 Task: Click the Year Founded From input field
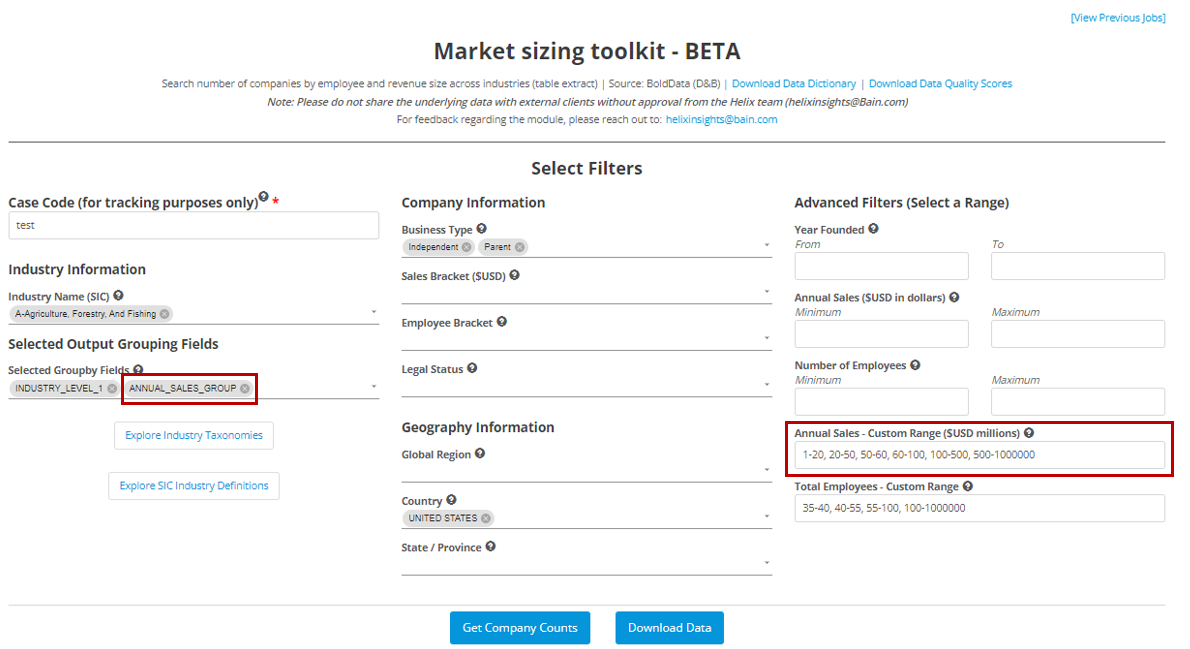tap(881, 266)
